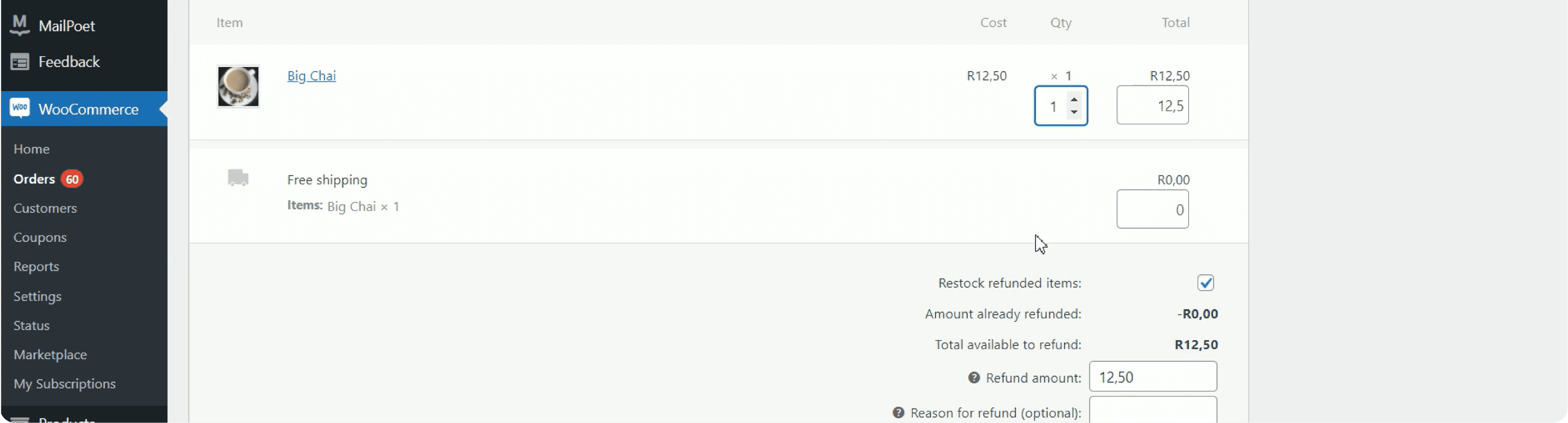
Task: Toggle Restock refunded items checkbox
Action: point(1205,283)
